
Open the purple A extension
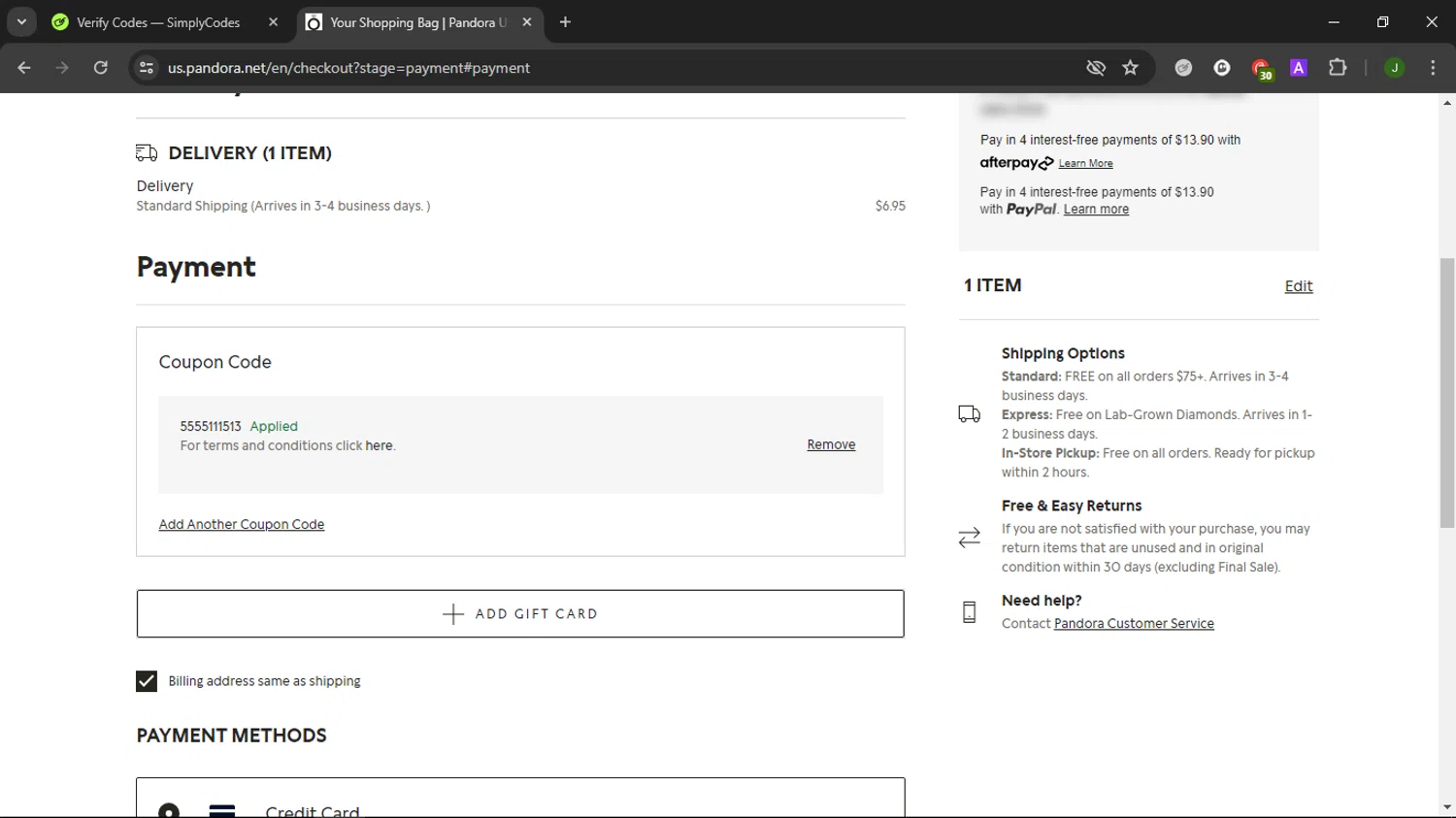pyautogui.click(x=1299, y=68)
